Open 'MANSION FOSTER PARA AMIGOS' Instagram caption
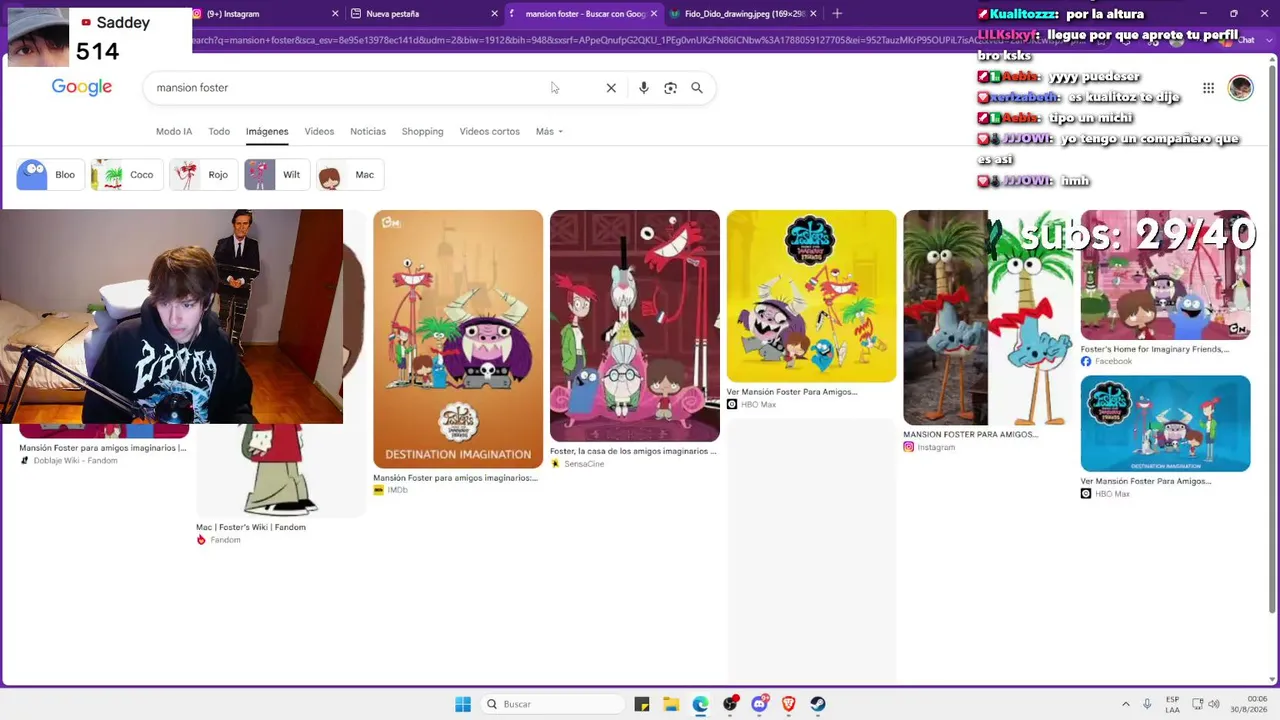This screenshot has width=1280, height=720. (x=971, y=434)
